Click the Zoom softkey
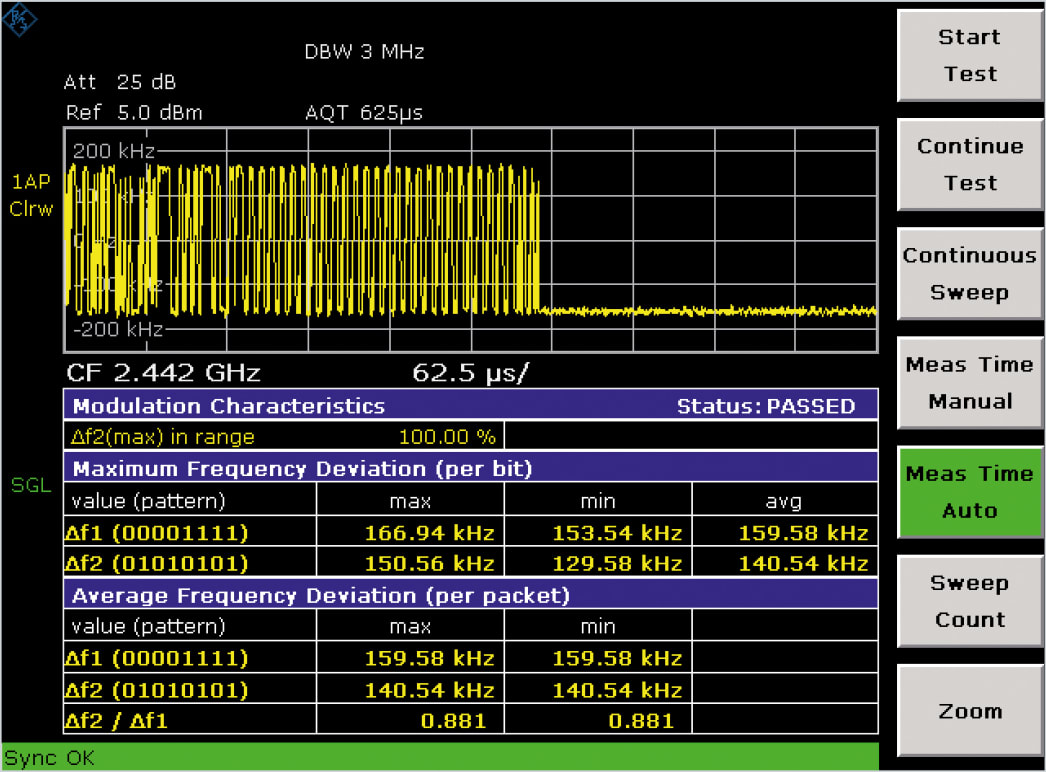Screen dimensions: 1046x772 970,711
